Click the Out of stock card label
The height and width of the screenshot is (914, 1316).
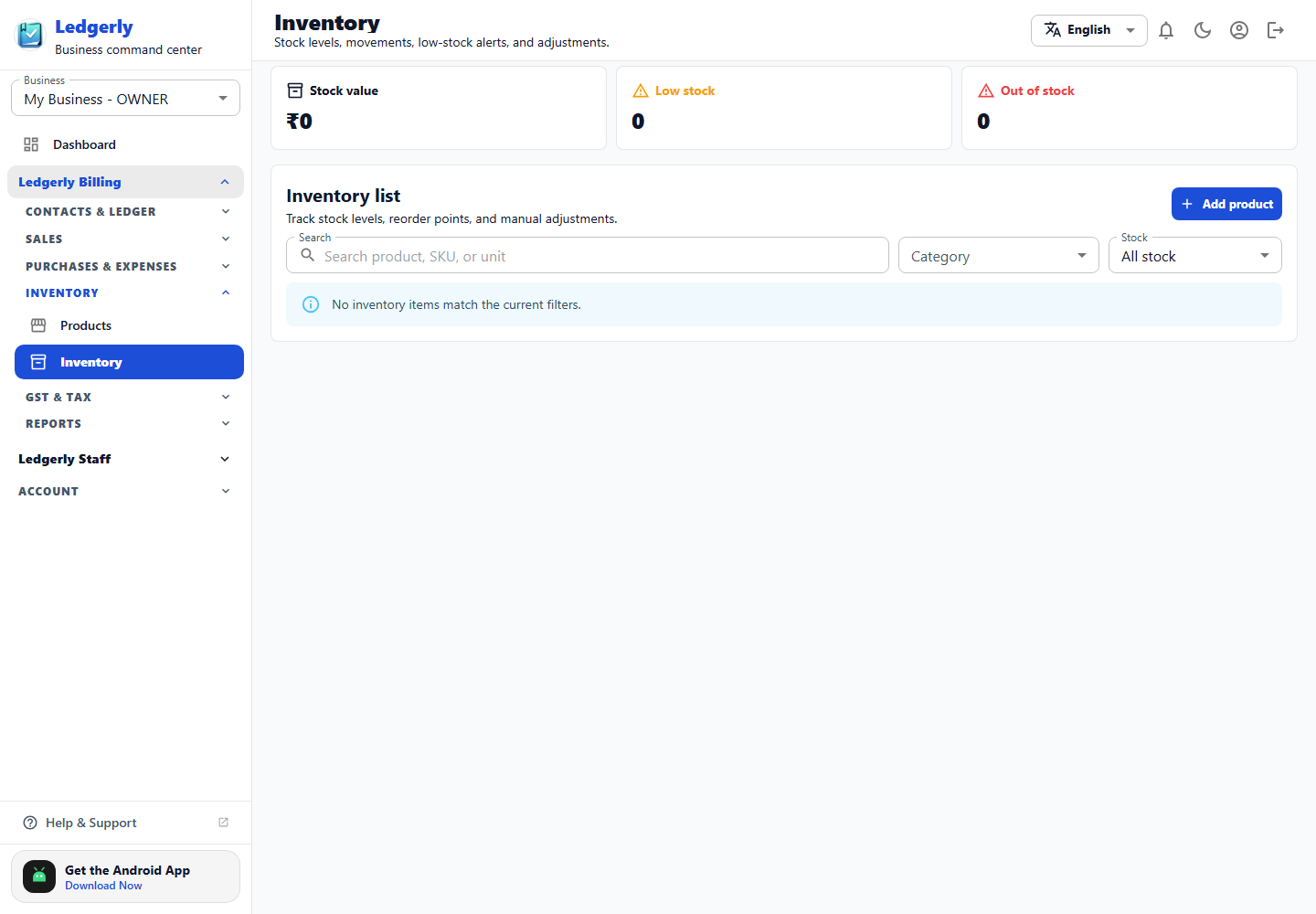click(x=1037, y=90)
